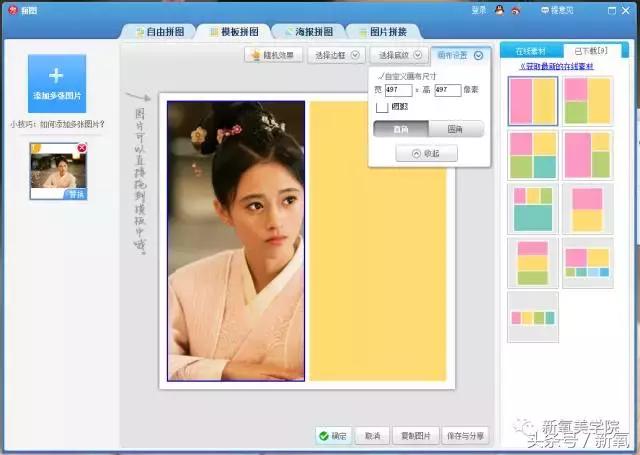This screenshot has width=640, height=455.
Task: Select the photo cell in the canvas
Action: tap(236, 241)
